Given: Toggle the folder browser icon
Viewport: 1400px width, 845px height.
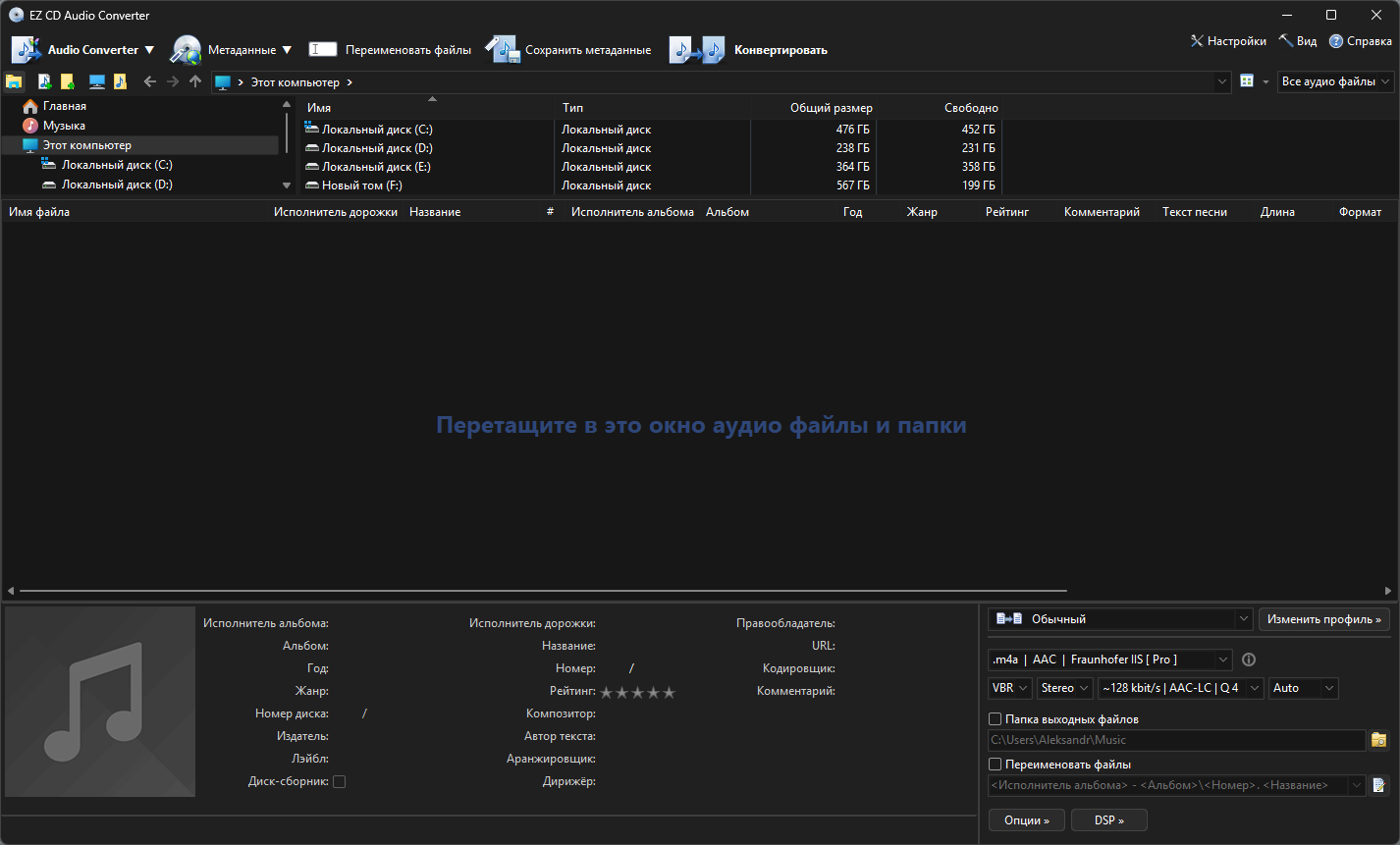Looking at the screenshot, I should tap(14, 81).
